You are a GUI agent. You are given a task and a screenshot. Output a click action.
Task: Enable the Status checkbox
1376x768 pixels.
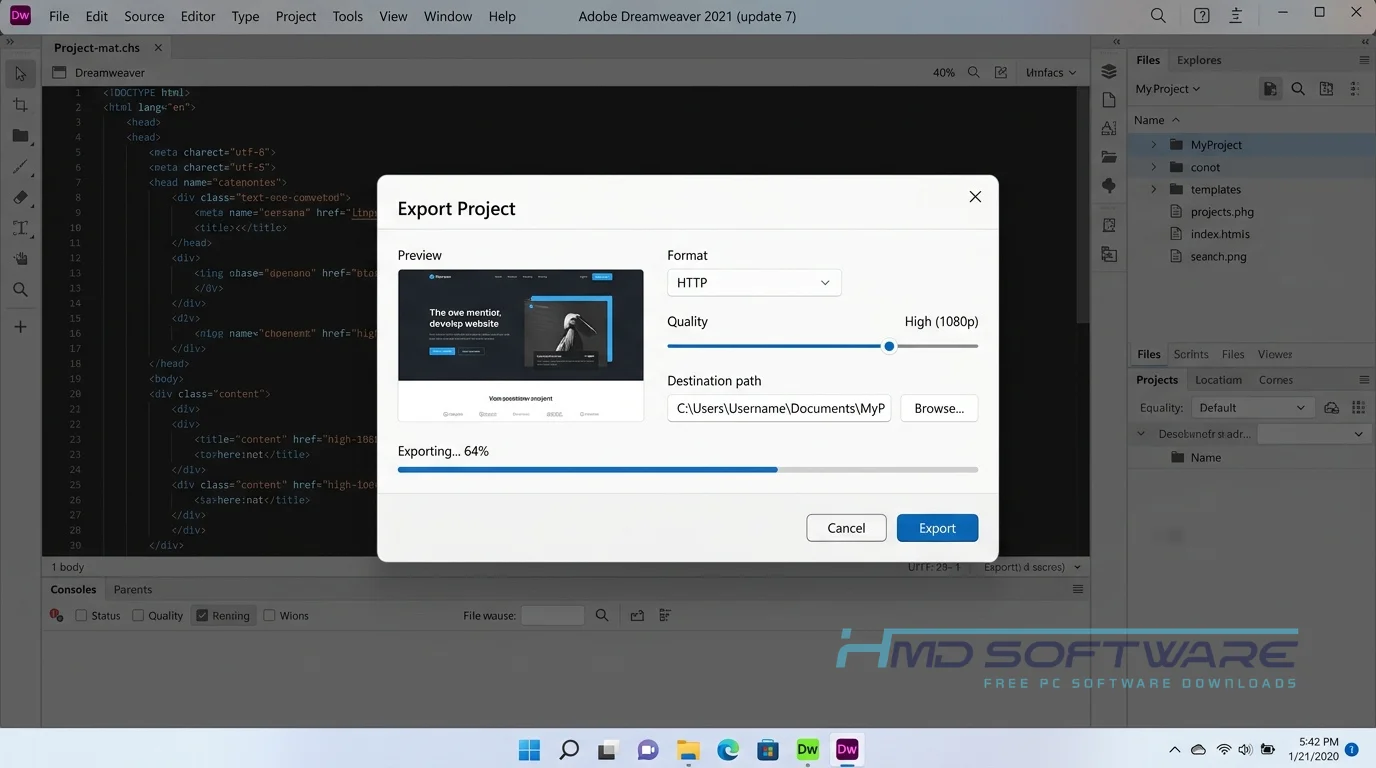click(82, 616)
